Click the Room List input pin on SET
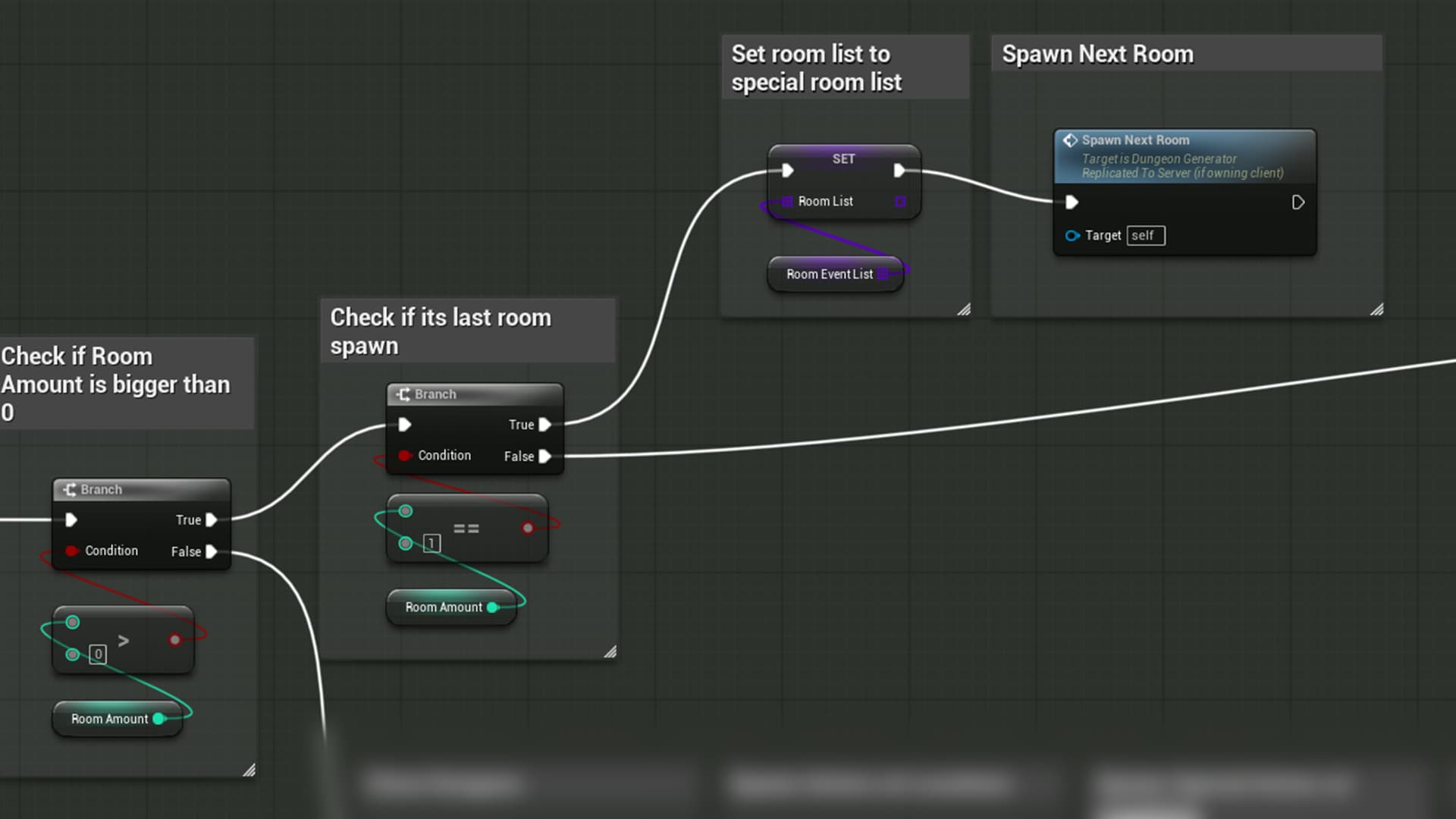This screenshot has height=819, width=1456. [787, 202]
